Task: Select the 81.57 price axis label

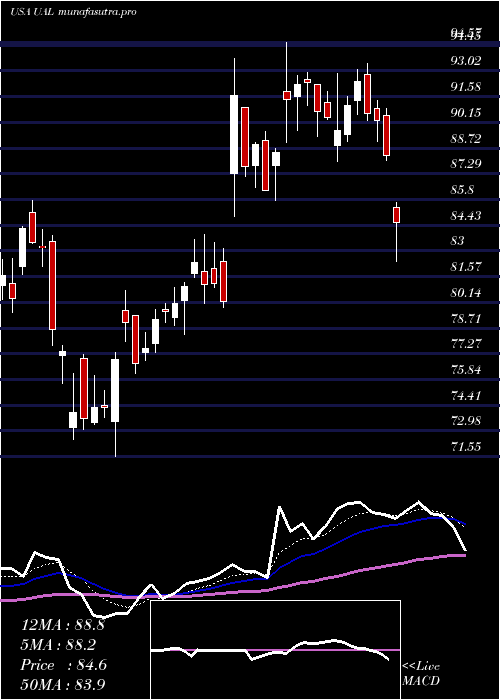Action: 466,267
